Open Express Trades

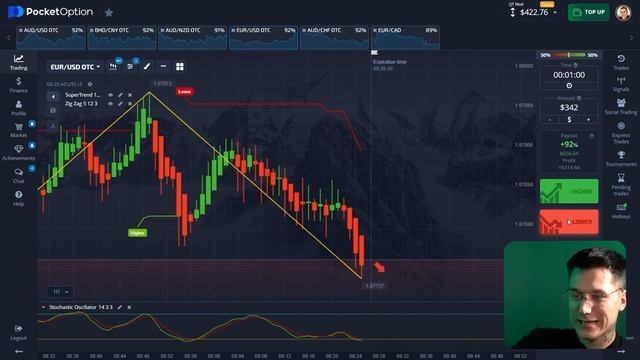621,133
